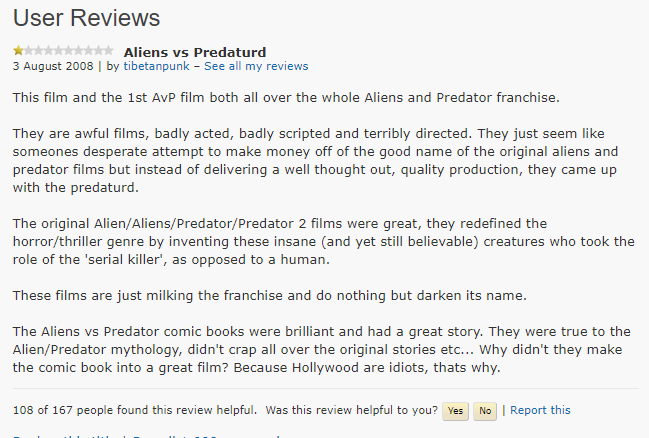The height and width of the screenshot is (438, 649).
Task: Click the second star in the rating
Action: (28, 51)
